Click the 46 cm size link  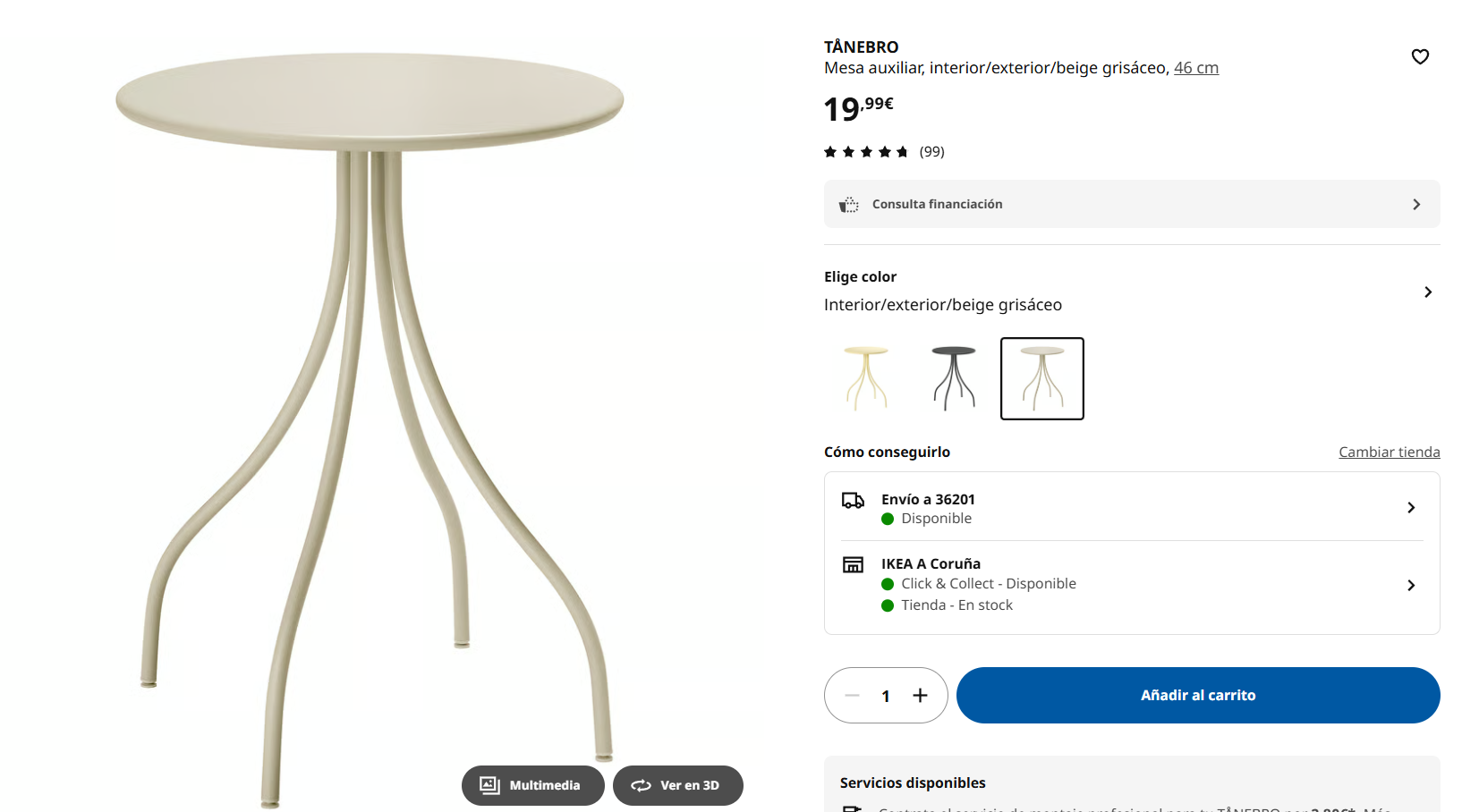[x=1195, y=68]
